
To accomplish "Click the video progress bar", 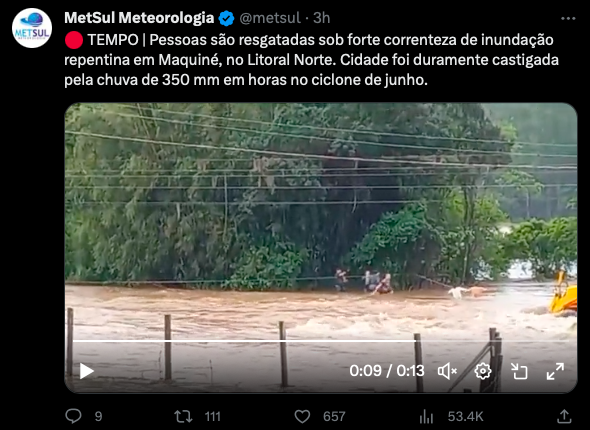I will 321,341.
